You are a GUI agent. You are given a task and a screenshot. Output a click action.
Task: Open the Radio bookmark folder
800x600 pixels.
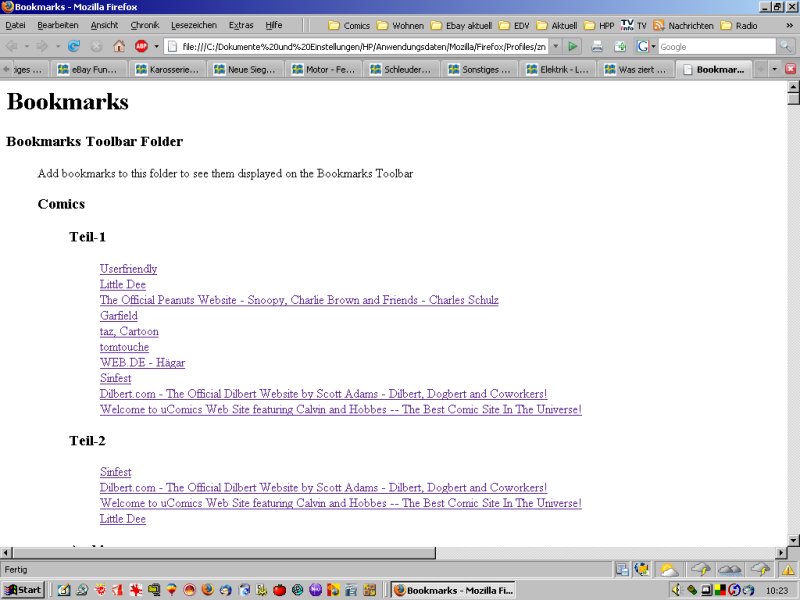pyautogui.click(x=739, y=25)
